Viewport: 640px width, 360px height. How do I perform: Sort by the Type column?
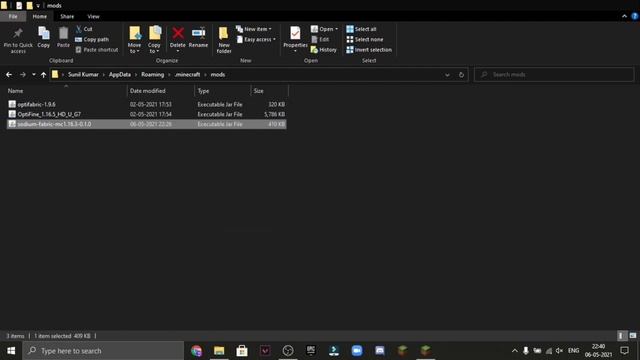(x=223, y=91)
